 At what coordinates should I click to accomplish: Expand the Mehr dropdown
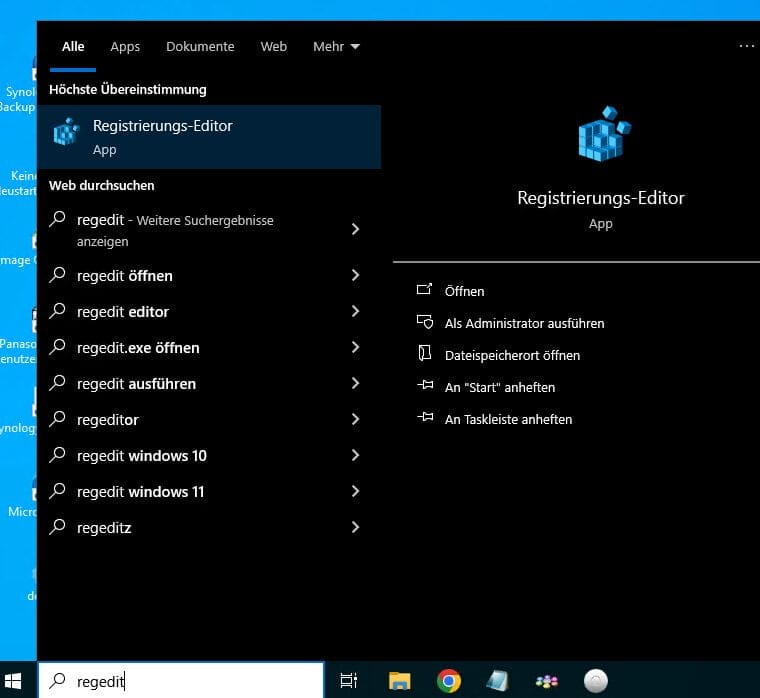coord(335,46)
